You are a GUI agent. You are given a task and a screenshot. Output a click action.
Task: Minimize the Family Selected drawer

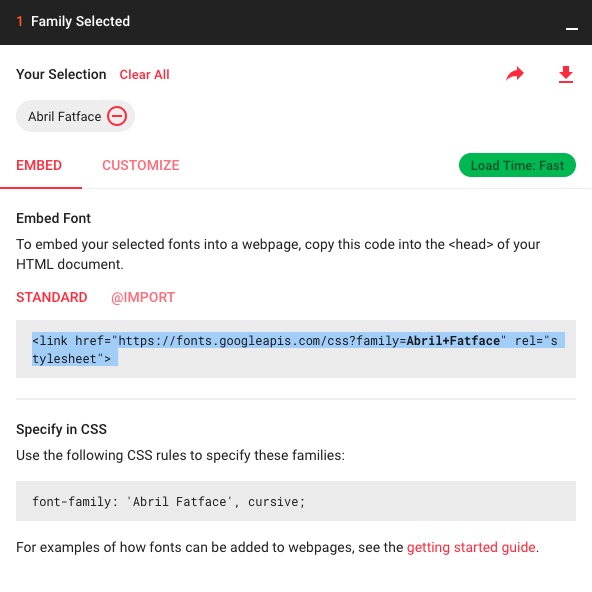[x=572, y=29]
